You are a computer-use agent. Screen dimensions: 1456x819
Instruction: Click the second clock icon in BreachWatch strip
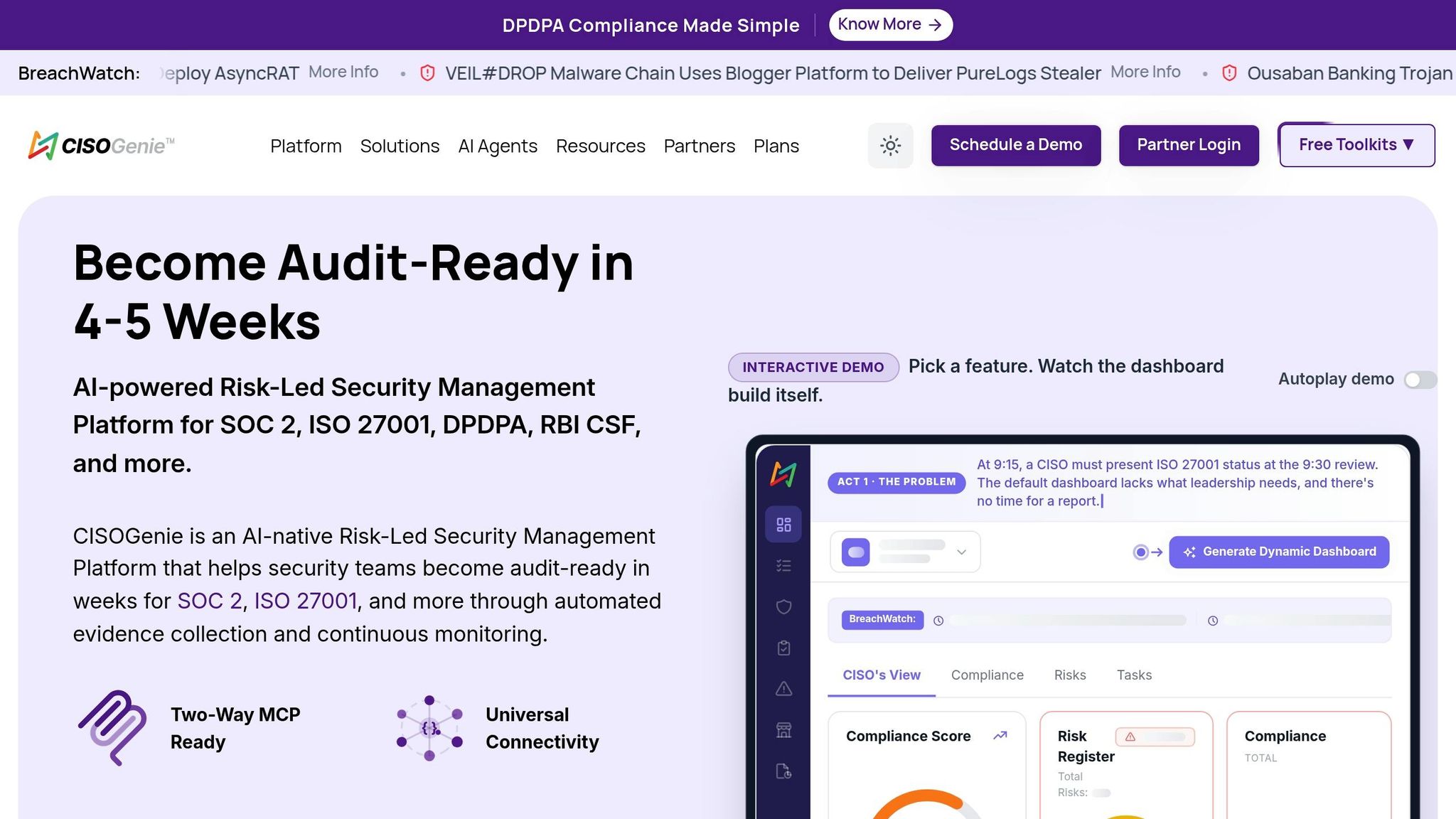coord(1213,621)
